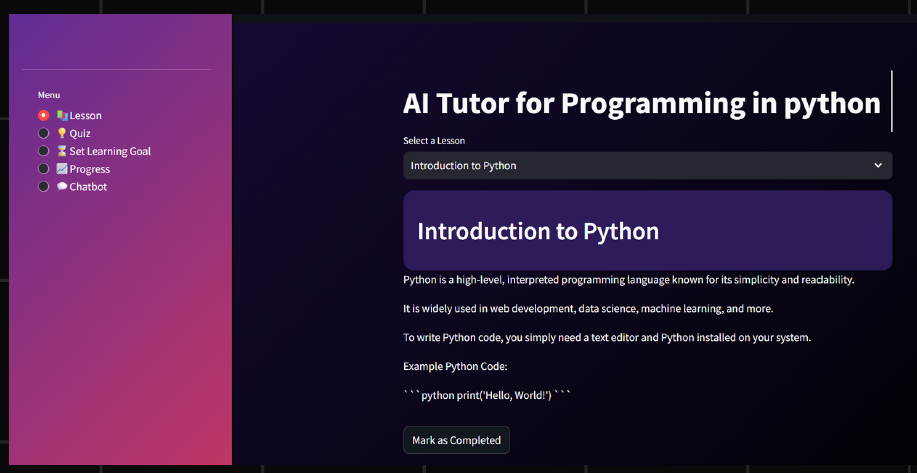Image resolution: width=917 pixels, height=473 pixels.
Task: Click the Progress menu label
Action: (x=89, y=169)
